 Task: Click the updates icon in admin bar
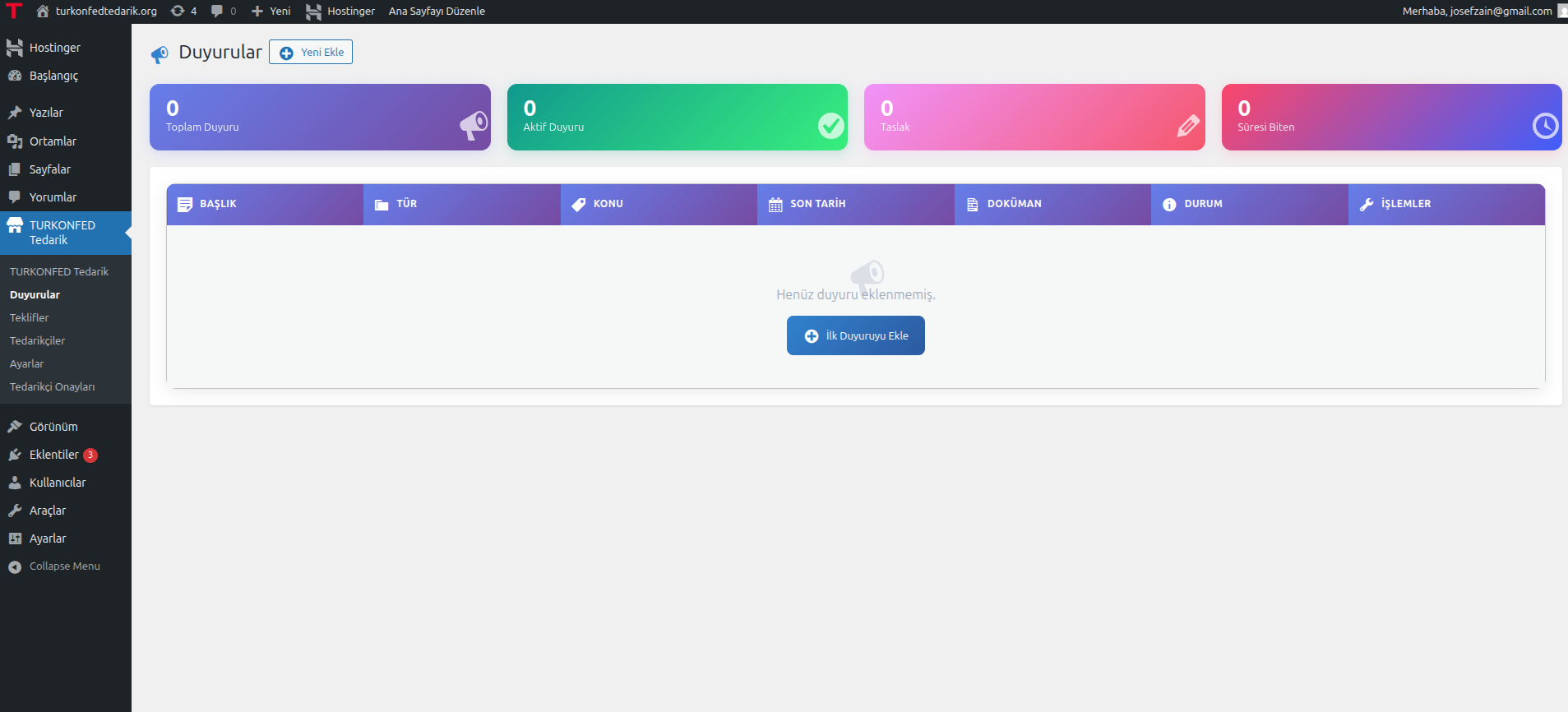coord(178,12)
